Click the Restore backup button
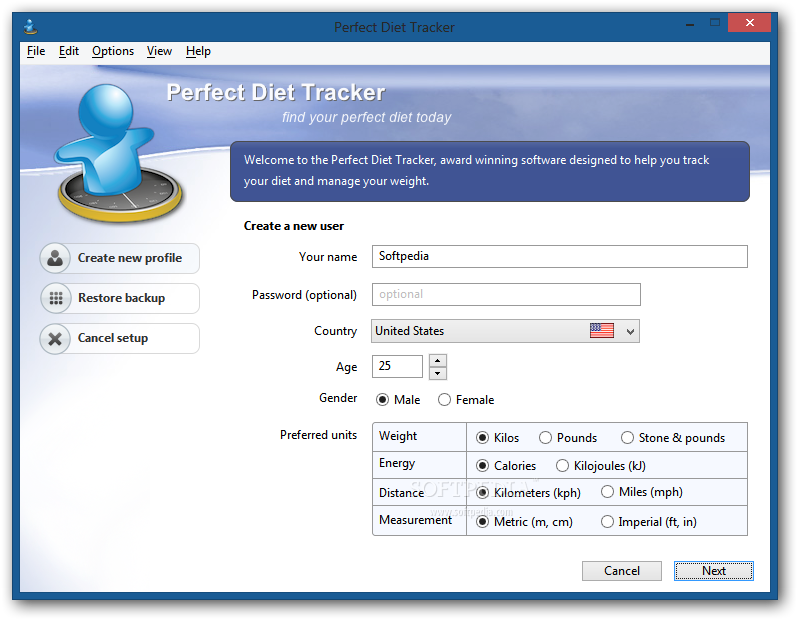 tap(120, 298)
